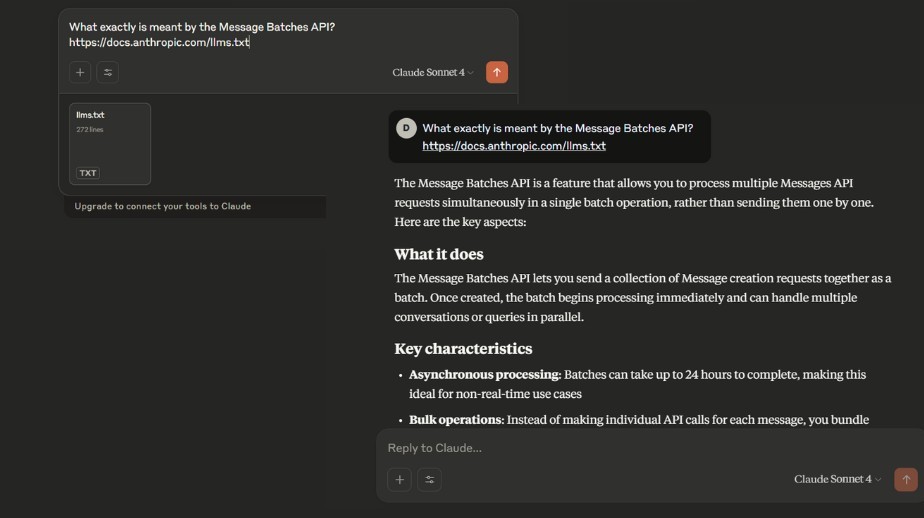The image size is (924, 518).
Task: Open the docs.anthropic.com/llms.txt link in the chat
Action: (x=514, y=146)
